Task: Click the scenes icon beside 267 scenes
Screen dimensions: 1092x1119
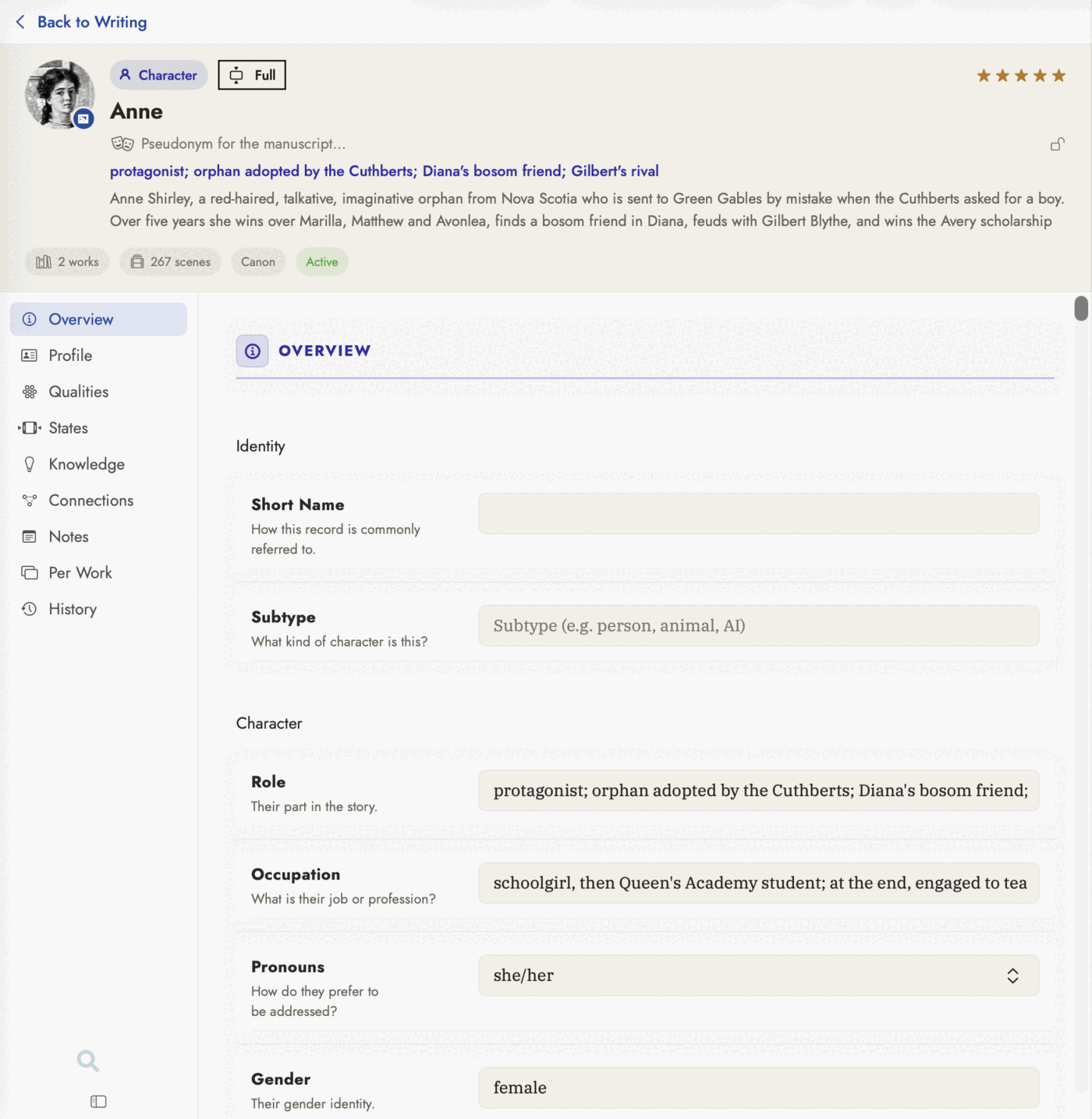Action: click(x=137, y=262)
